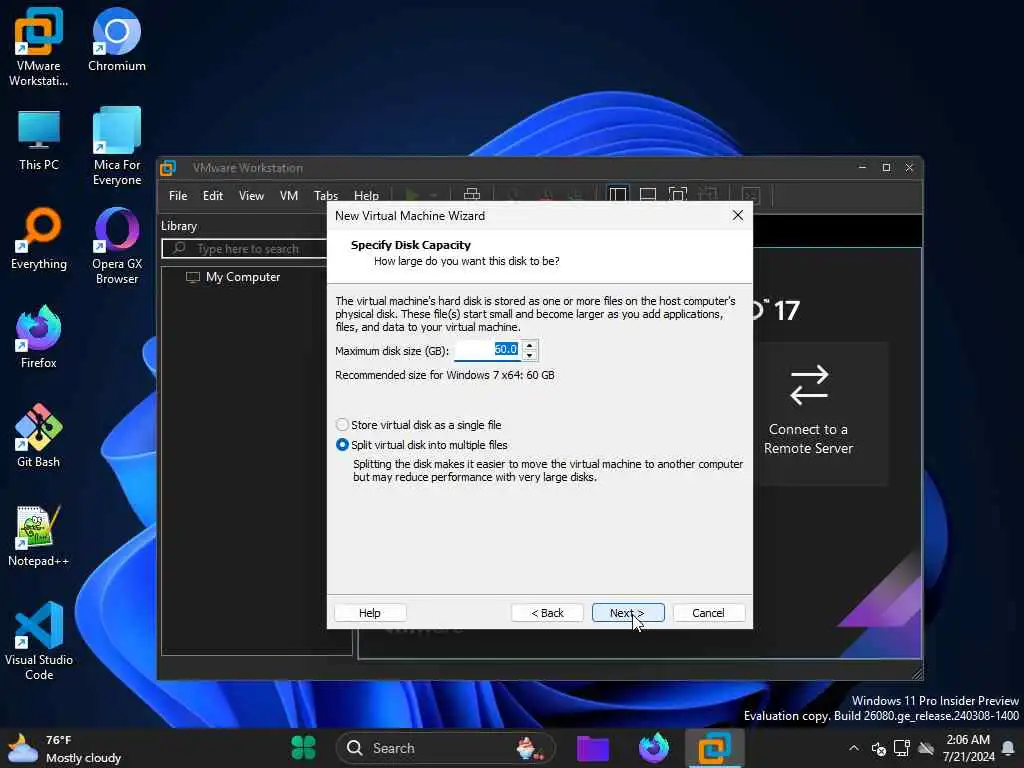This screenshot has height=768, width=1024.
Task: Open the notification bell icon
Action: pos(1008,748)
